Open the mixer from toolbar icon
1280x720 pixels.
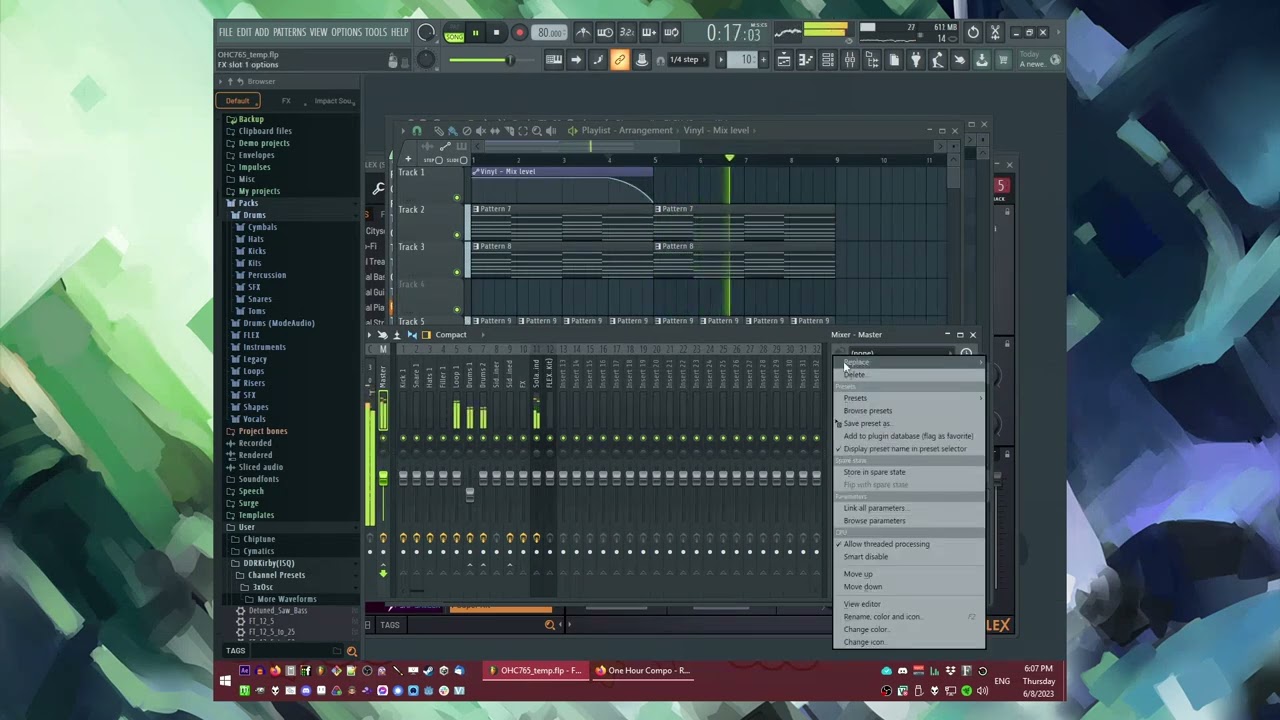coord(849,60)
